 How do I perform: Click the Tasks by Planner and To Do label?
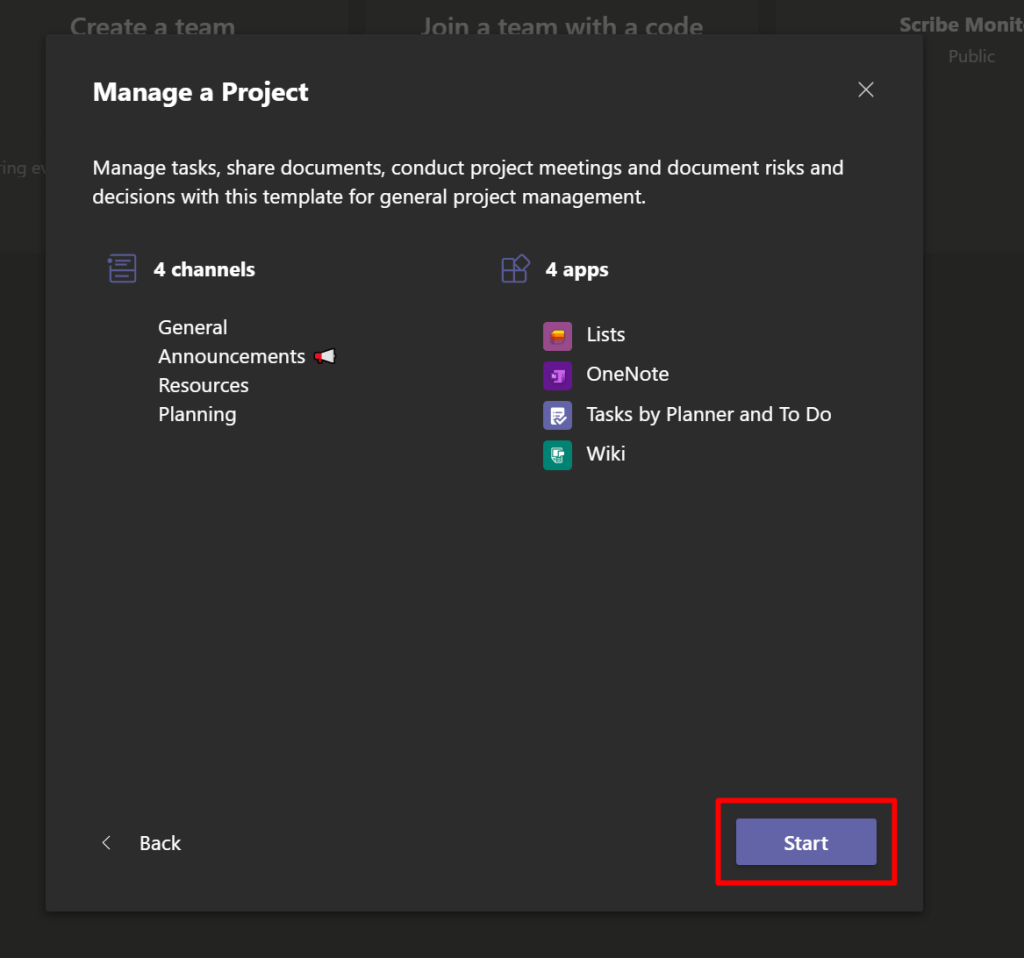(708, 414)
